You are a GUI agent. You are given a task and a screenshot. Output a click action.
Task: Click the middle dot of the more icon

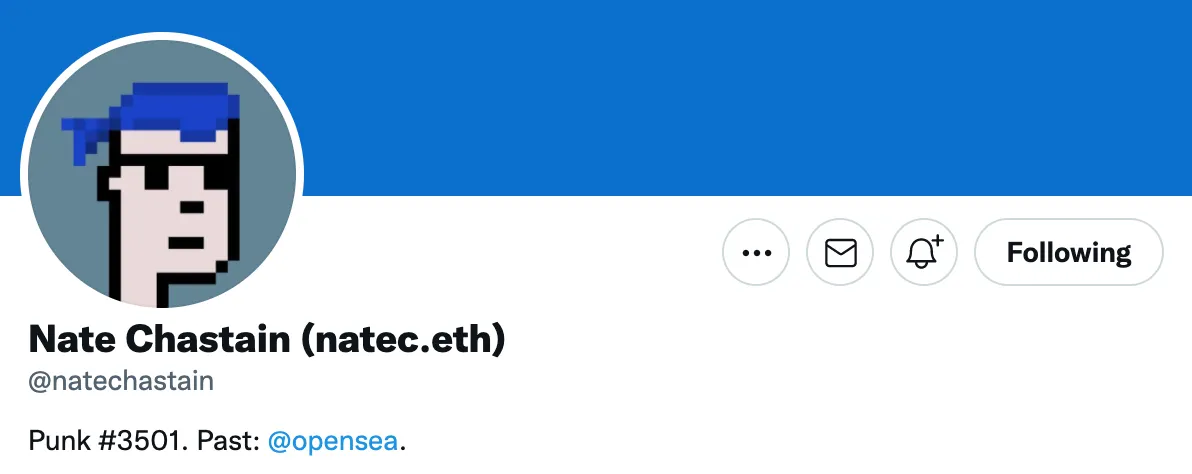756,253
